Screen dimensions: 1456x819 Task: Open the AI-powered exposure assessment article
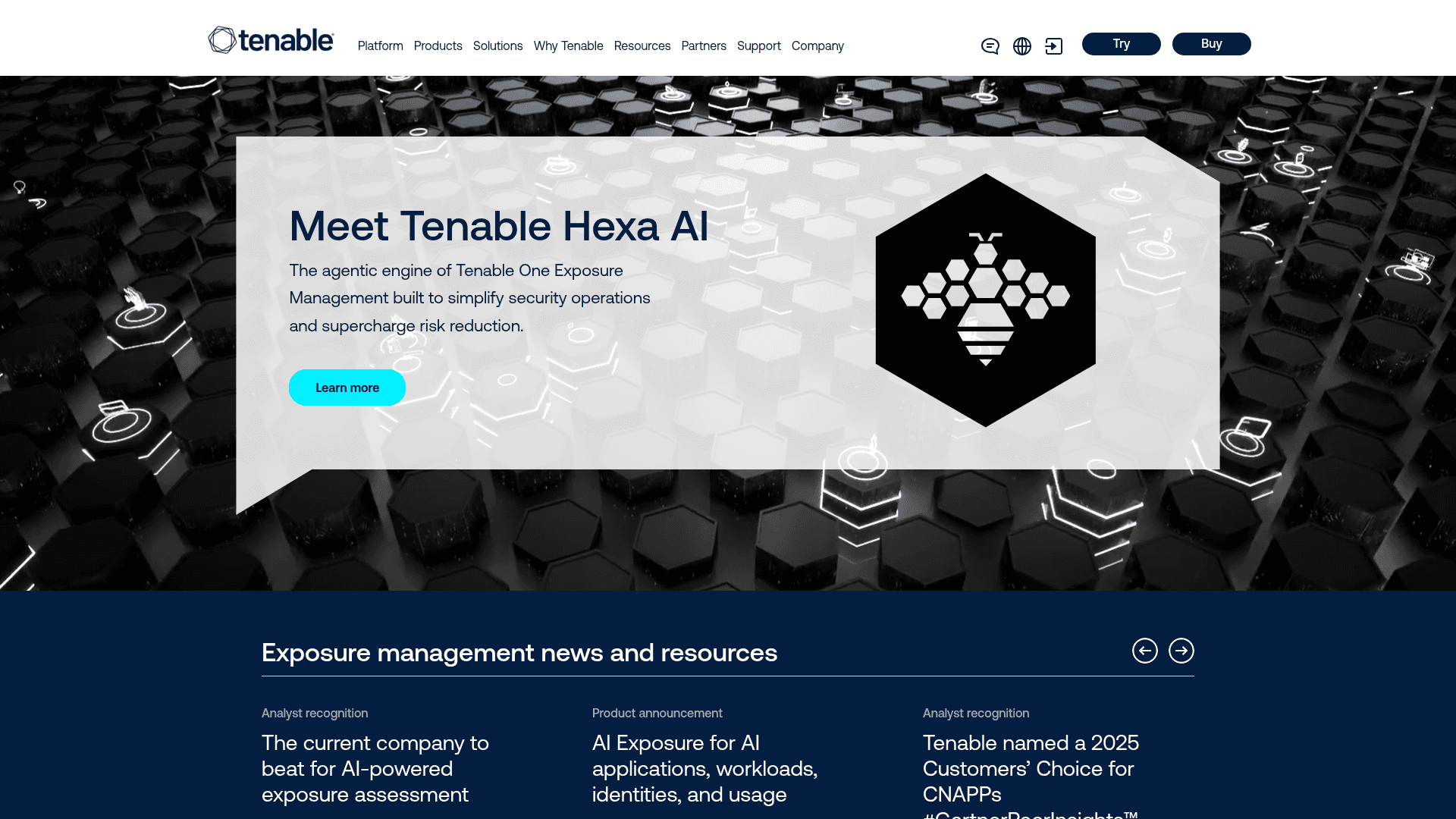[375, 769]
